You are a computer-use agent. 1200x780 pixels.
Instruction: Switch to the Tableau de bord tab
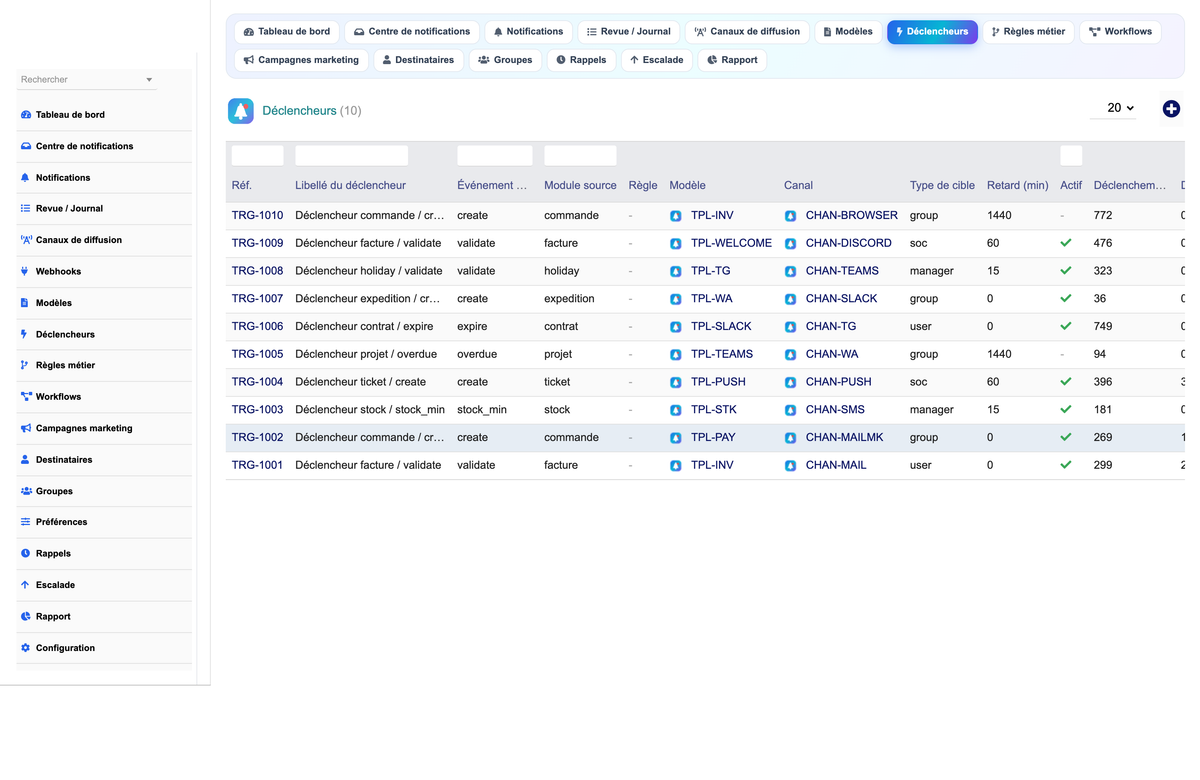287,32
